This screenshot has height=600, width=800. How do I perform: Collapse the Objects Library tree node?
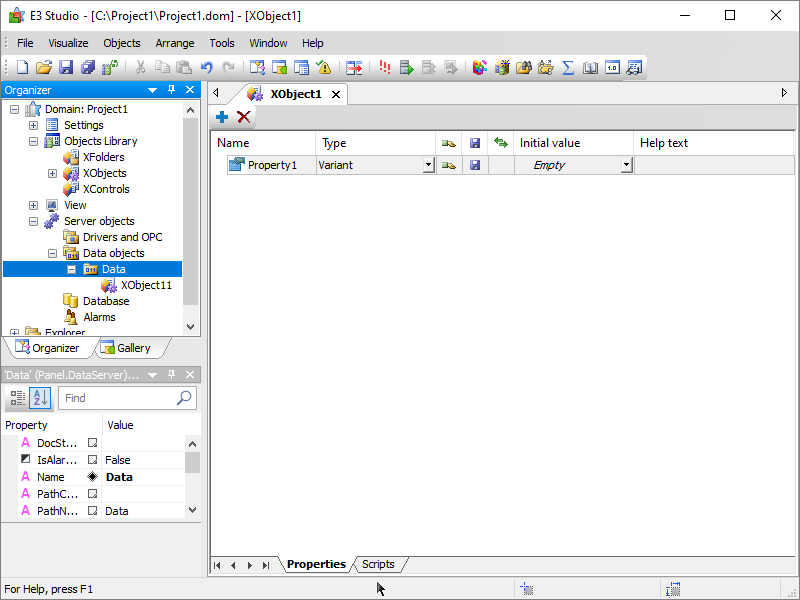(33, 141)
